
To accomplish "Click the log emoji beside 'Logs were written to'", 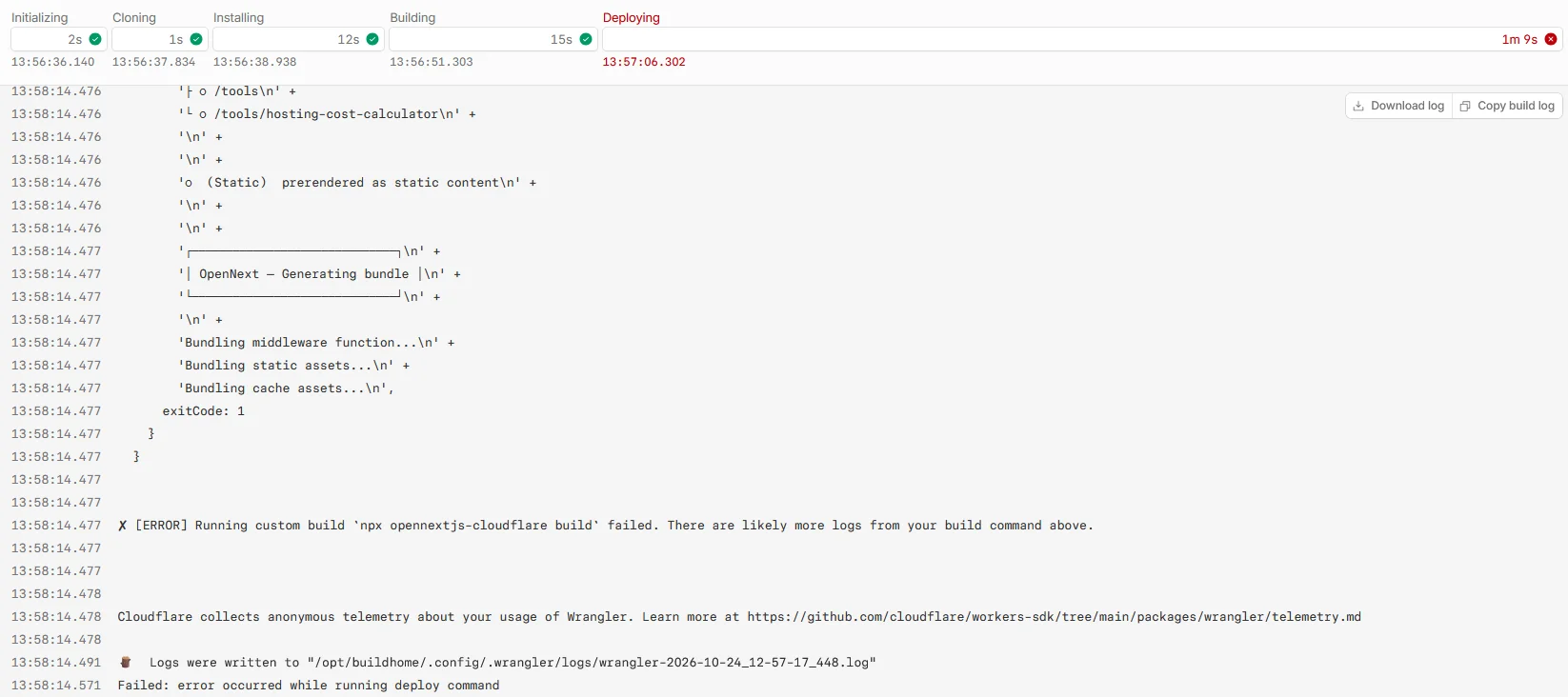I will click(x=126, y=662).
